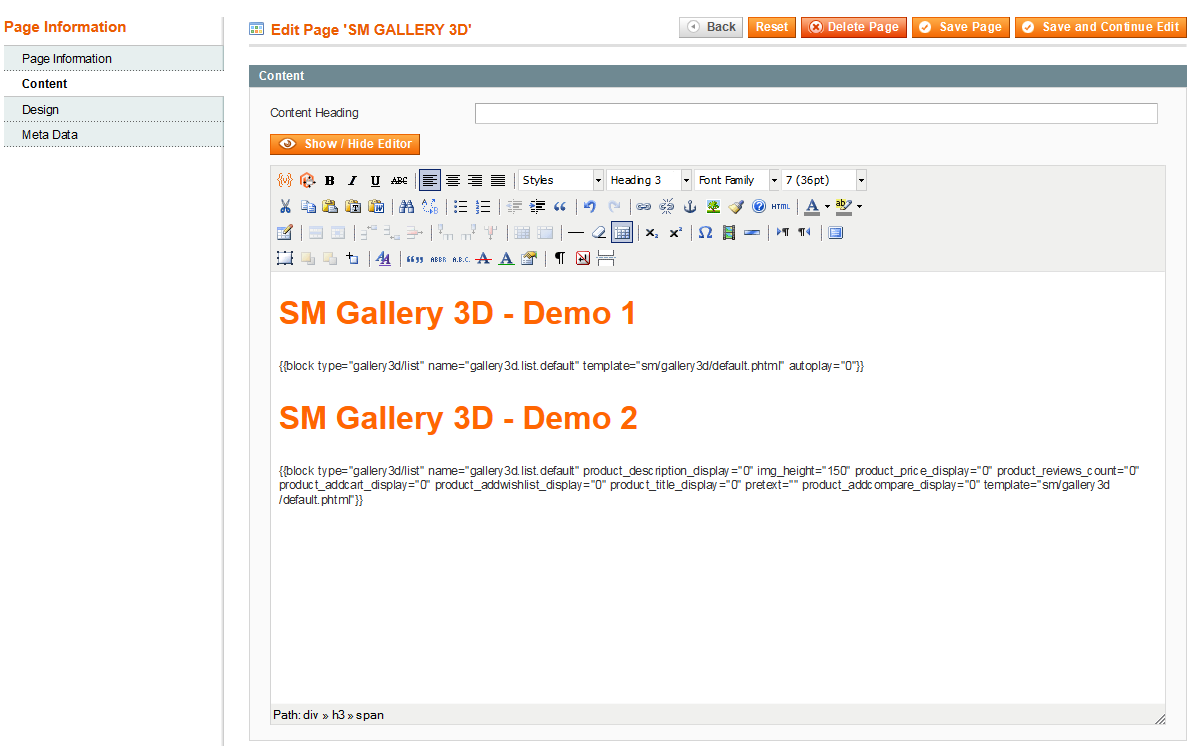
Task: Click the Cleanup messy code icon
Action: (x=735, y=206)
